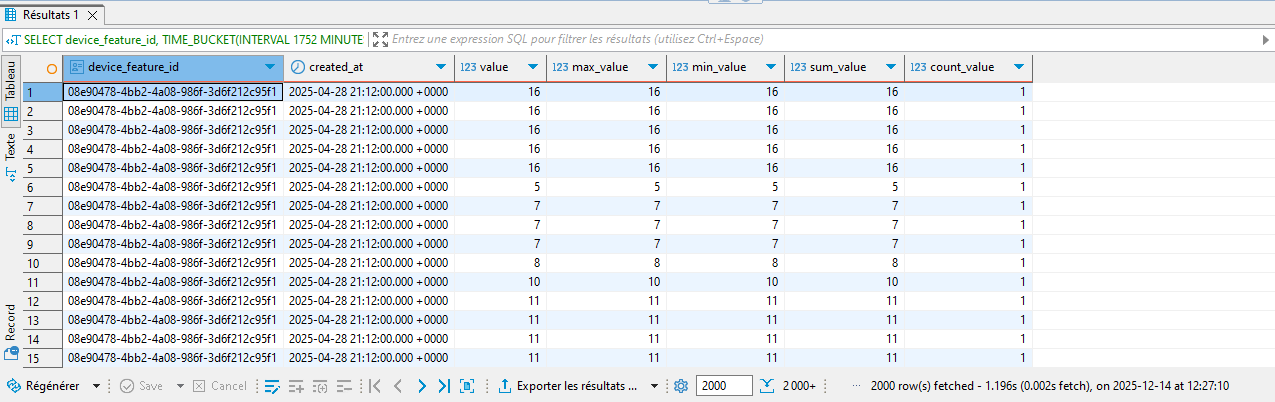Click the Cancel button

[x=219, y=386]
